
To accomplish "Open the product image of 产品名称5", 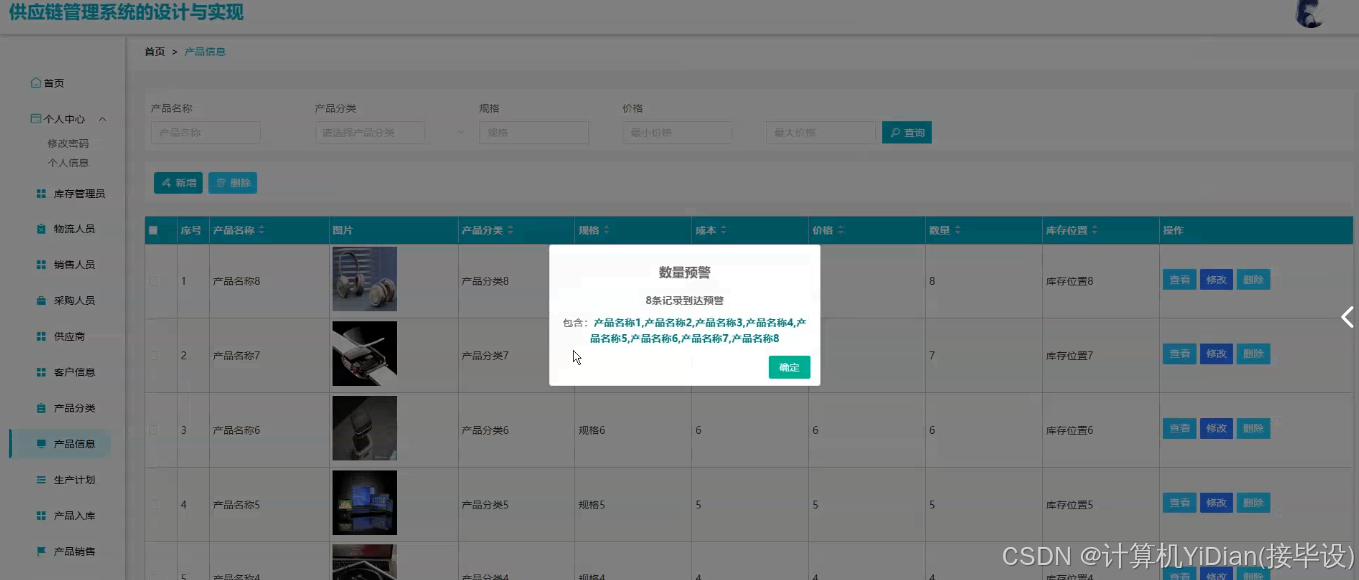I will click(364, 503).
